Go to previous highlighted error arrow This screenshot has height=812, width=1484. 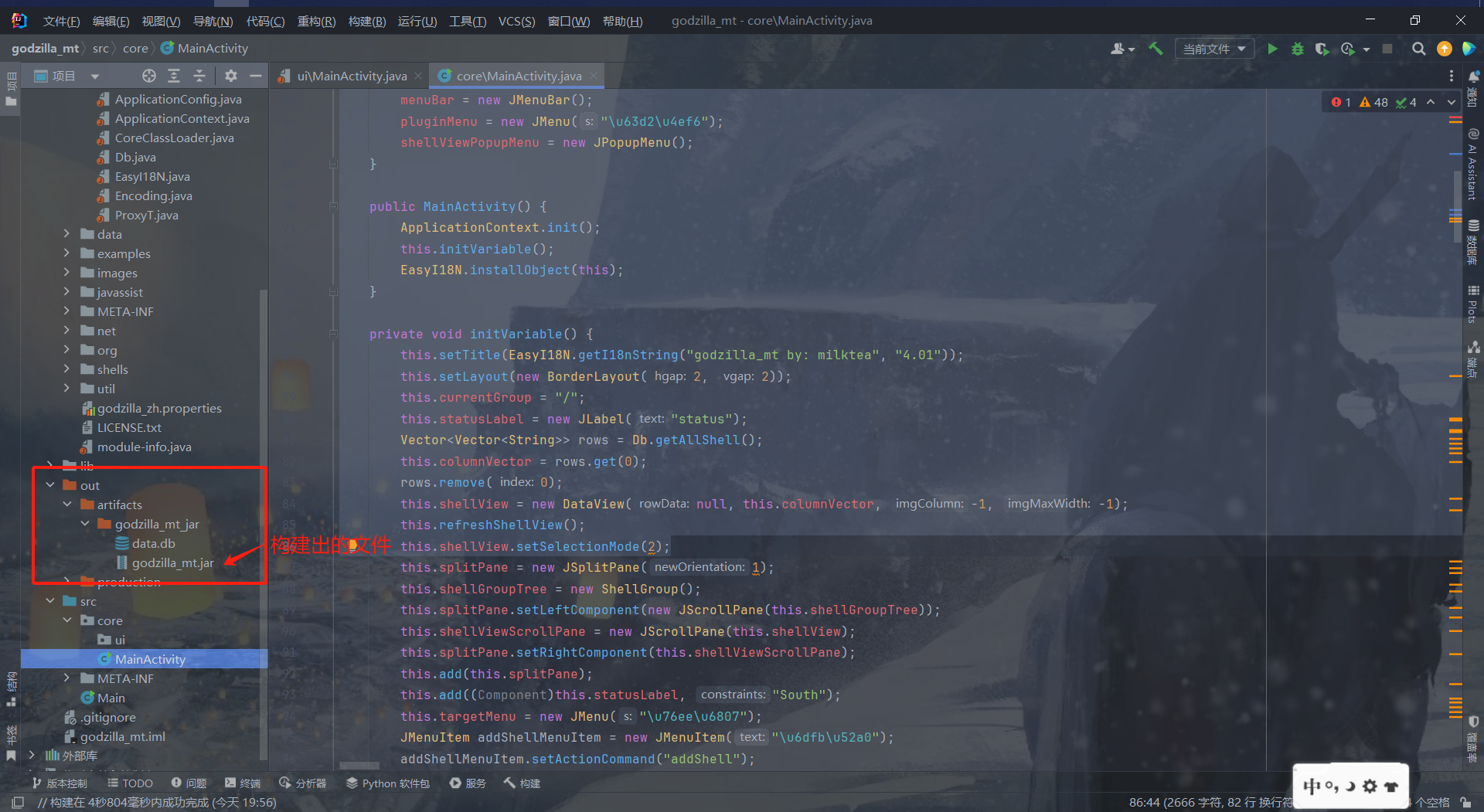pos(1431,102)
